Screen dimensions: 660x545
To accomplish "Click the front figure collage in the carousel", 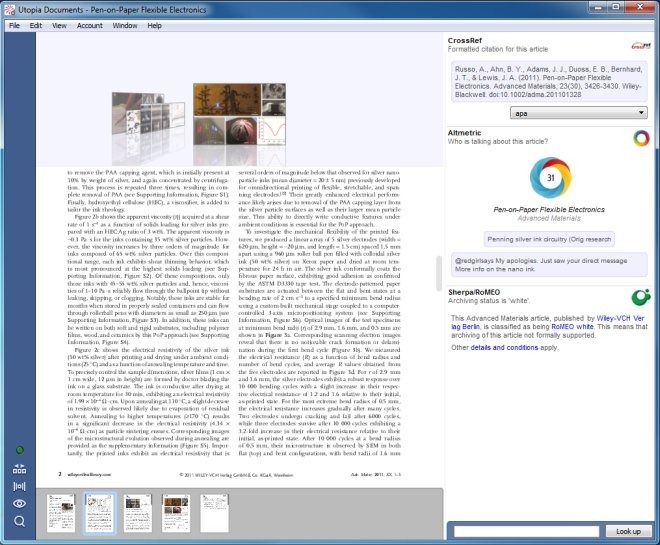I will (239, 114).
